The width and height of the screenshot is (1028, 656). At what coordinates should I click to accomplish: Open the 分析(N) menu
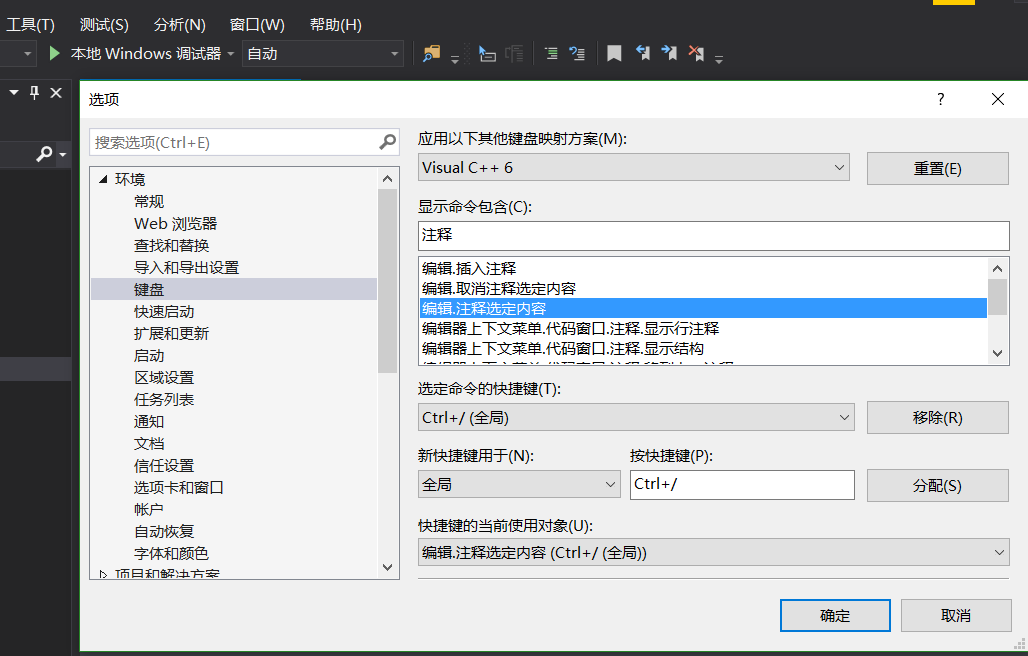tap(180, 25)
